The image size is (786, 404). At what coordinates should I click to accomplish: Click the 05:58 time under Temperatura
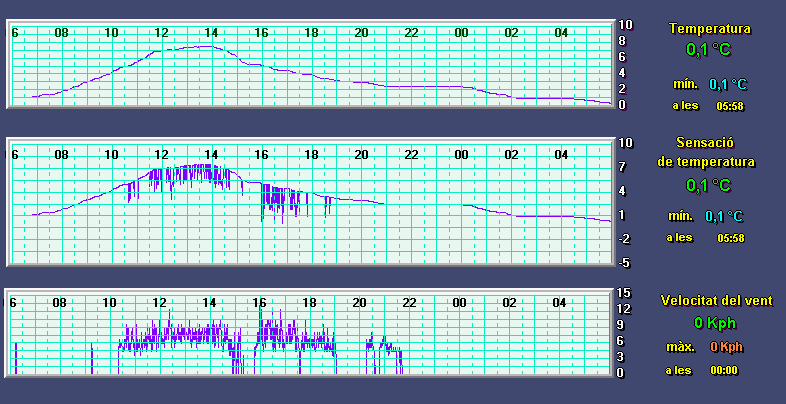(x=730, y=106)
